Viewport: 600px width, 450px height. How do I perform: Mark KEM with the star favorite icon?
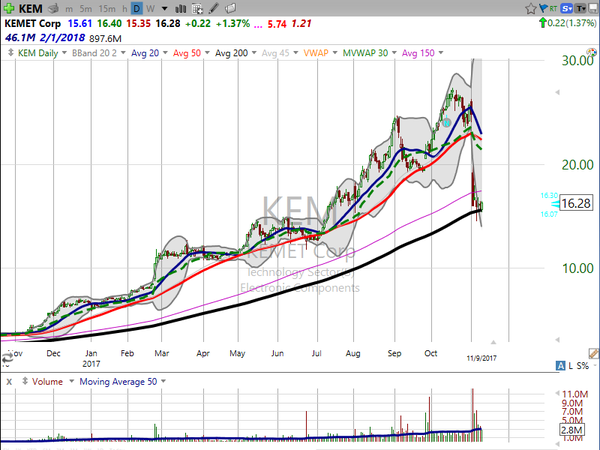click(531, 8)
